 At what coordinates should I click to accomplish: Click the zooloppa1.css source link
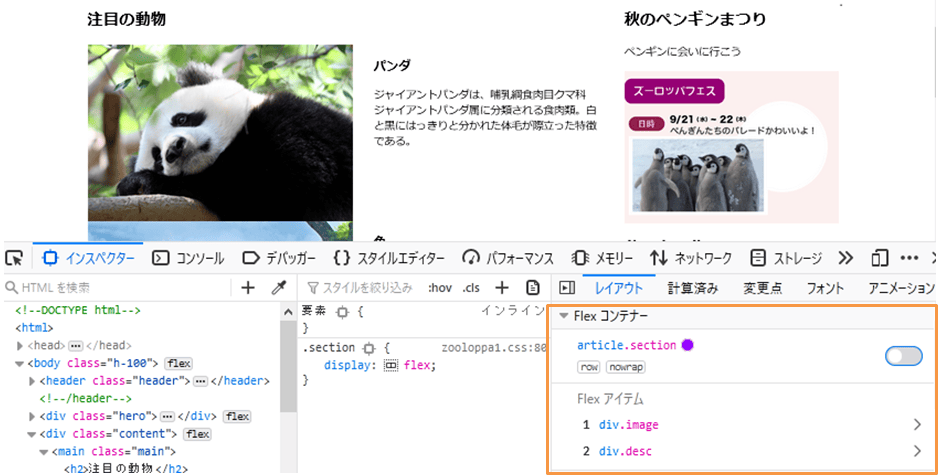[493, 348]
